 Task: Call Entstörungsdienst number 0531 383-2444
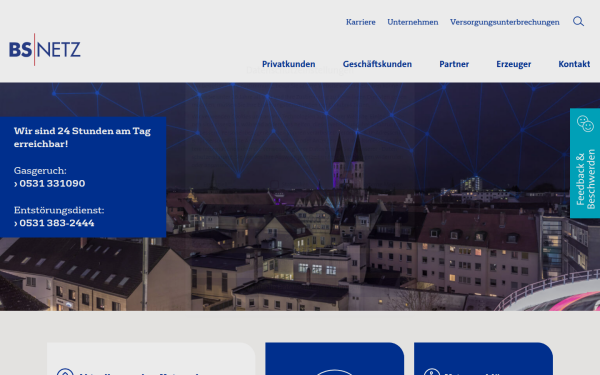(x=54, y=223)
